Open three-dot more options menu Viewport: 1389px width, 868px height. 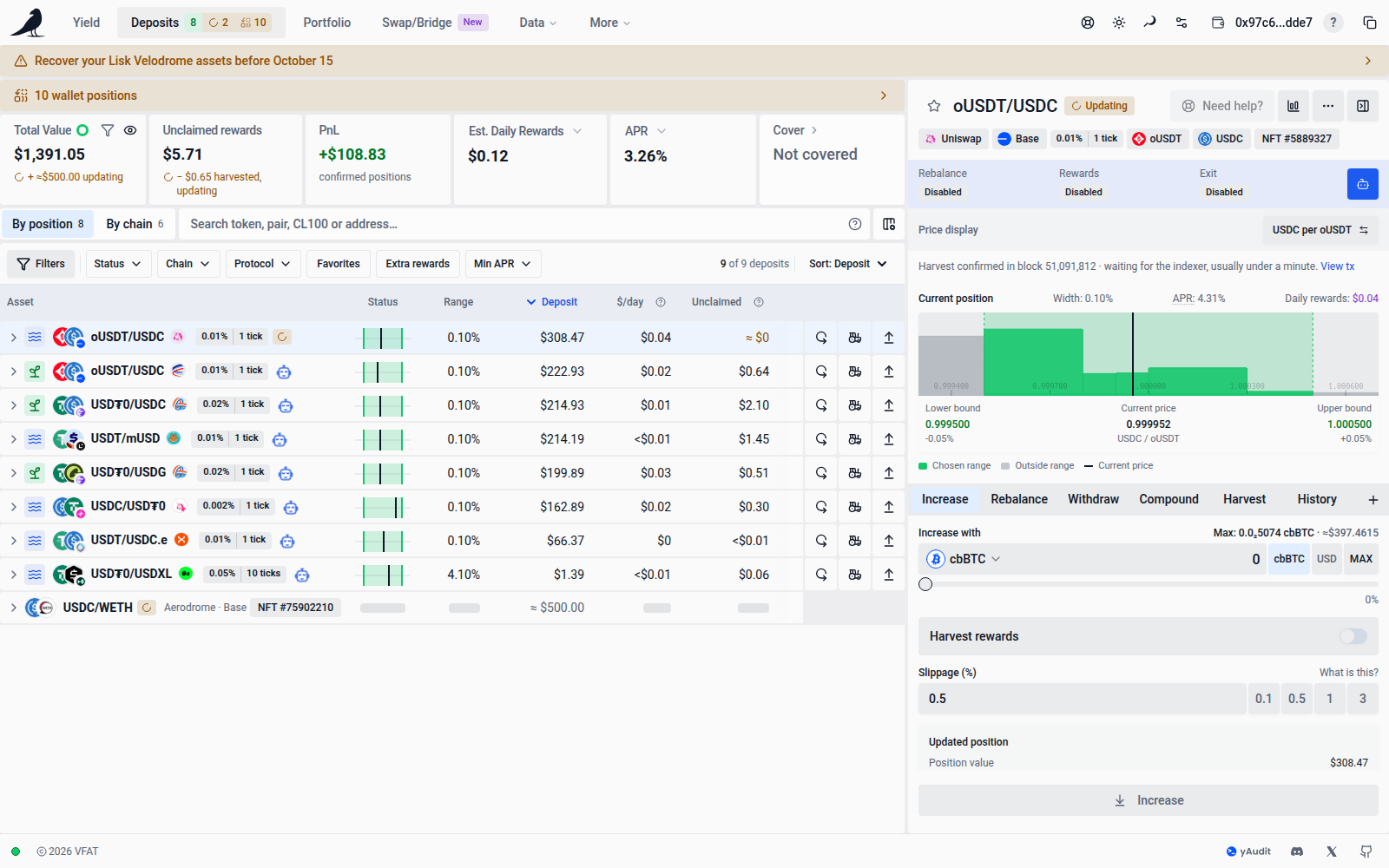pos(1328,106)
